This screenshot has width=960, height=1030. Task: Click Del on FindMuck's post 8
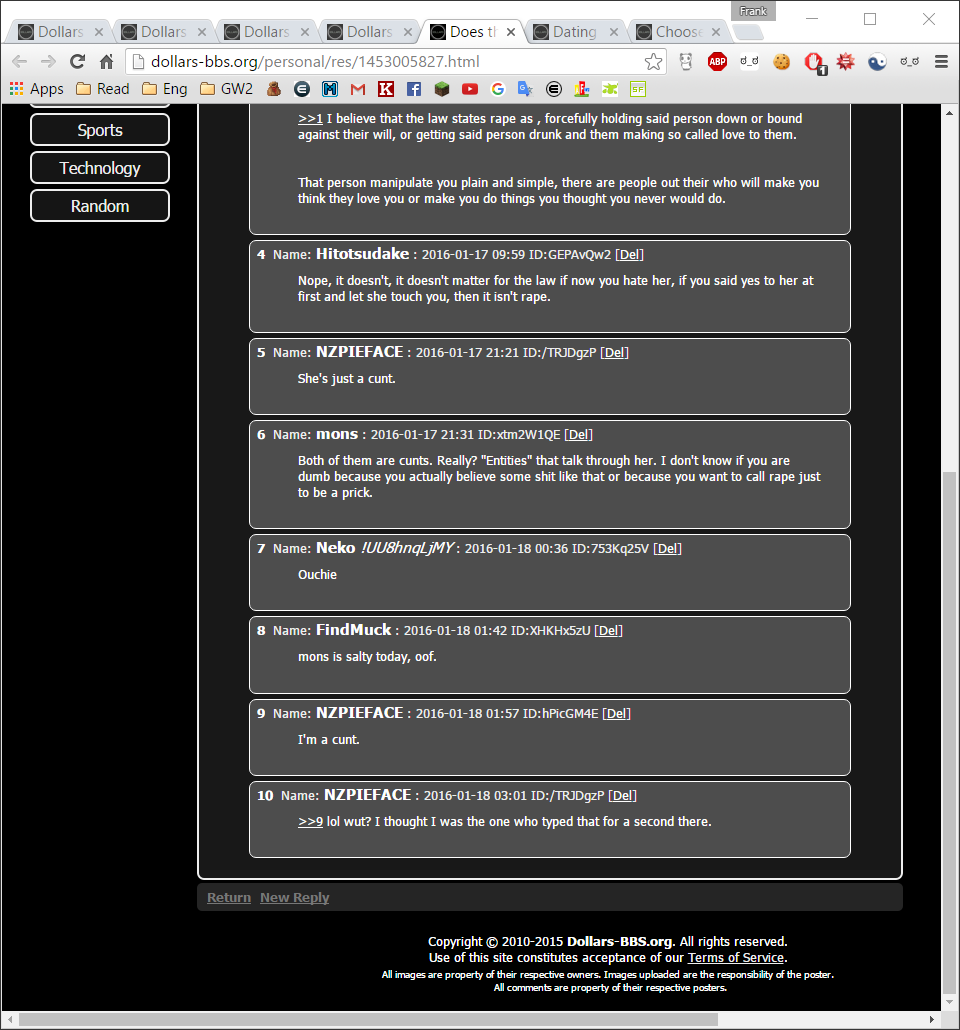click(608, 631)
